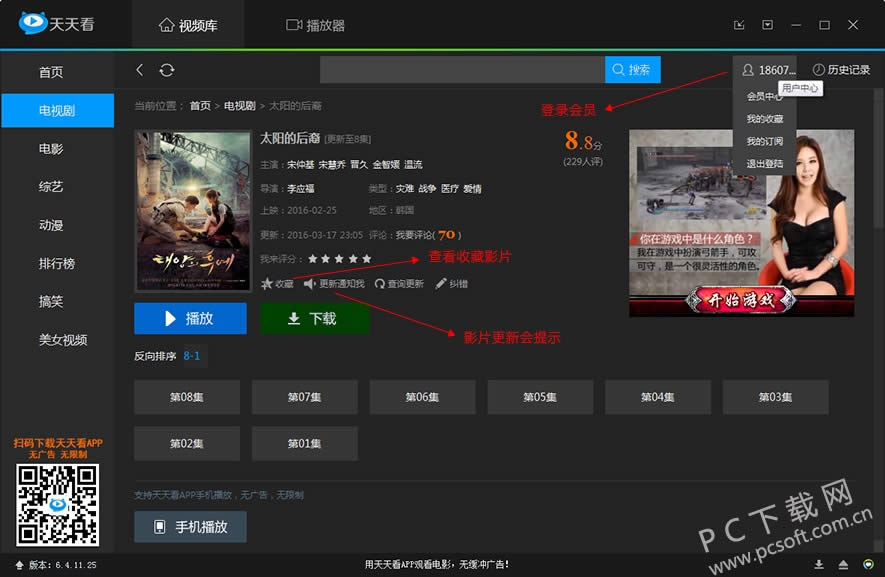Click genre tag 医疗

click(x=449, y=189)
